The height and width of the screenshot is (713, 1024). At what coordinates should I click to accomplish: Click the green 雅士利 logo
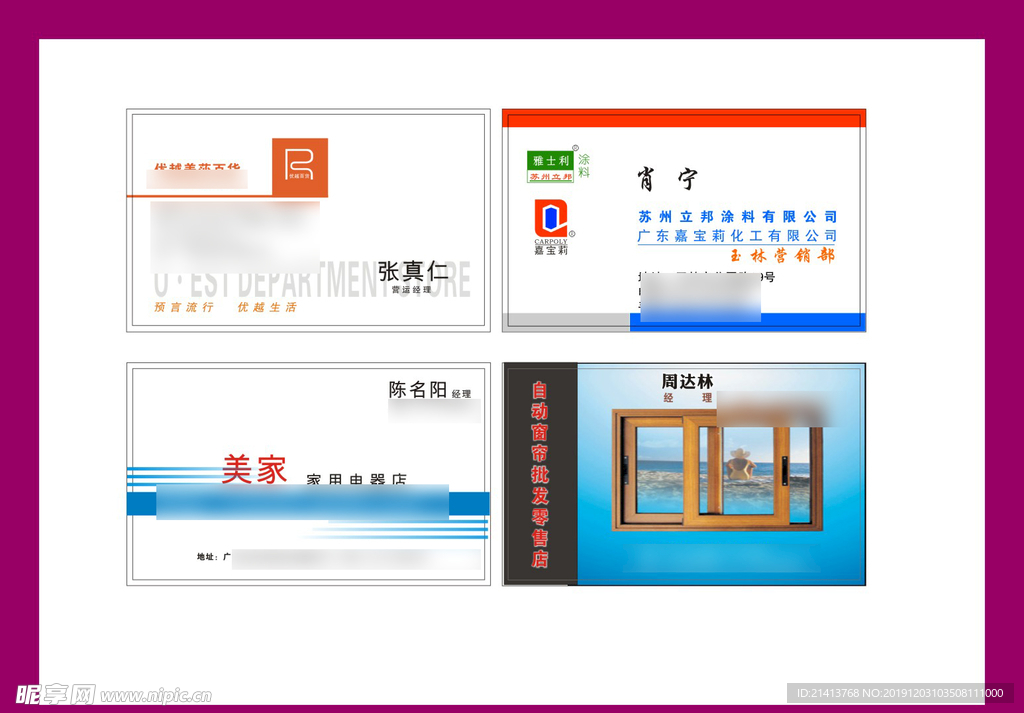[550, 160]
